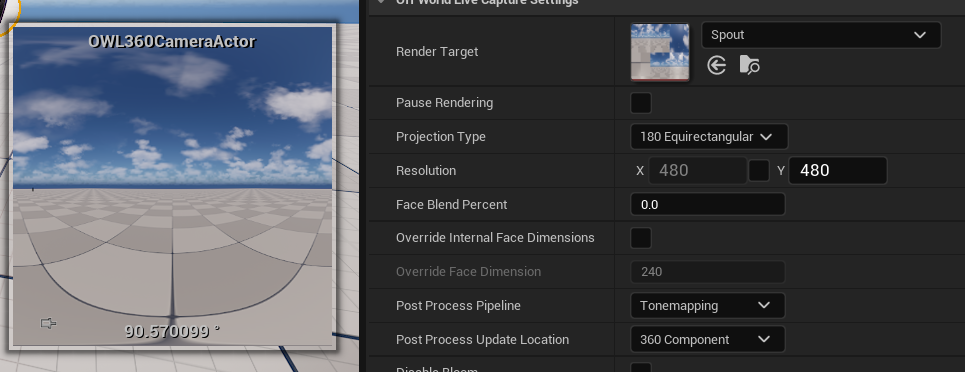This screenshot has width=965, height=372.
Task: Click the Resolution Y field showing 480
Action: pyautogui.click(x=838, y=171)
